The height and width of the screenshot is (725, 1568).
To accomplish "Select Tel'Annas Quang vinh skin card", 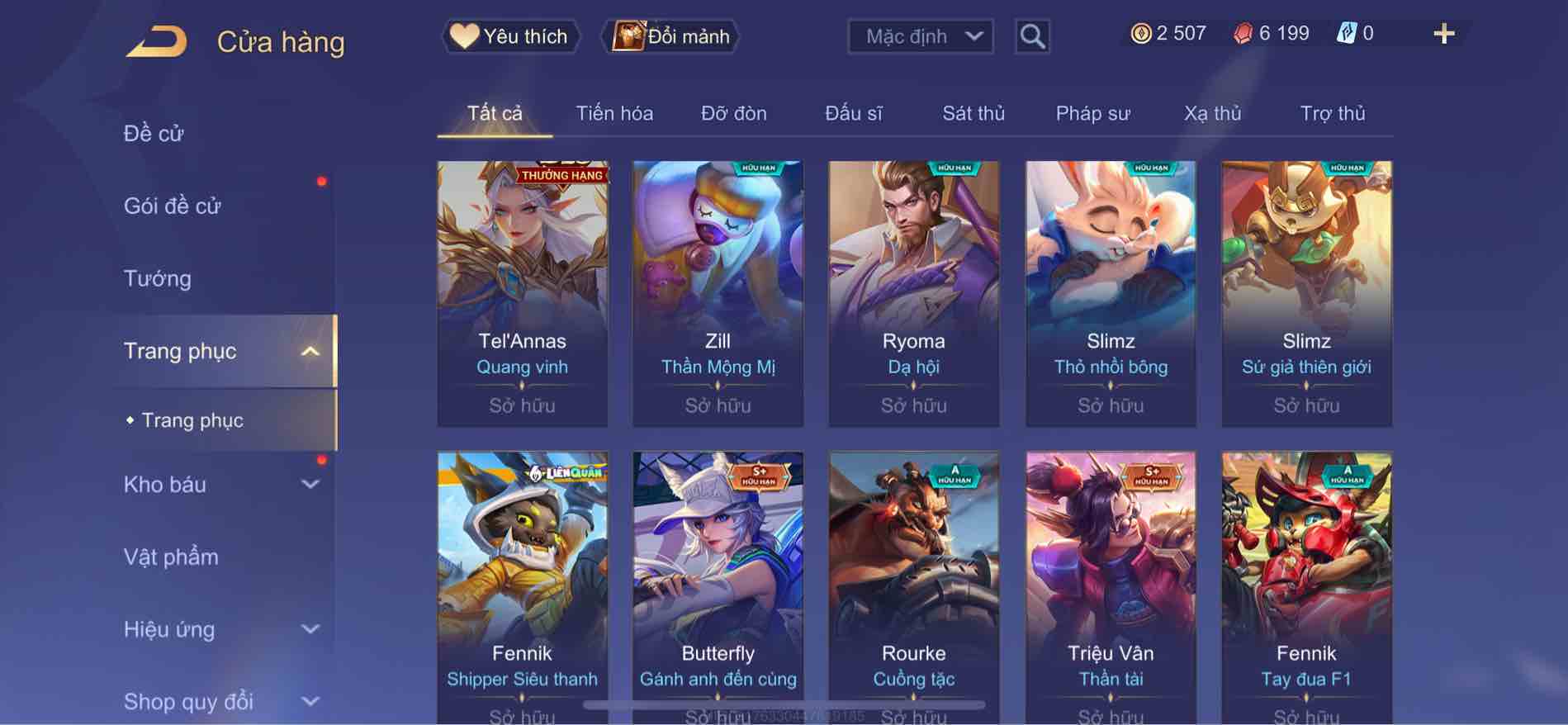I will pyautogui.click(x=522, y=294).
